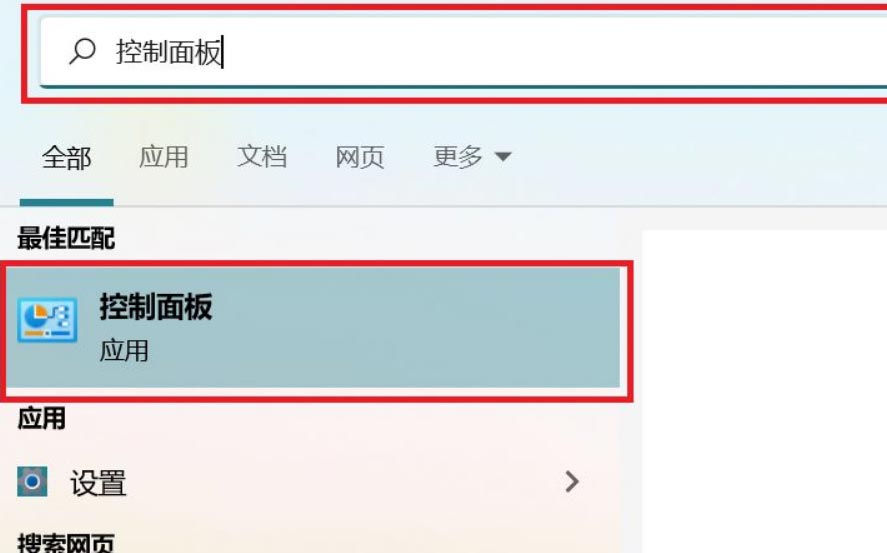Viewport: 887px width, 553px height.
Task: Switch to the 文档 tab
Action: click(262, 157)
